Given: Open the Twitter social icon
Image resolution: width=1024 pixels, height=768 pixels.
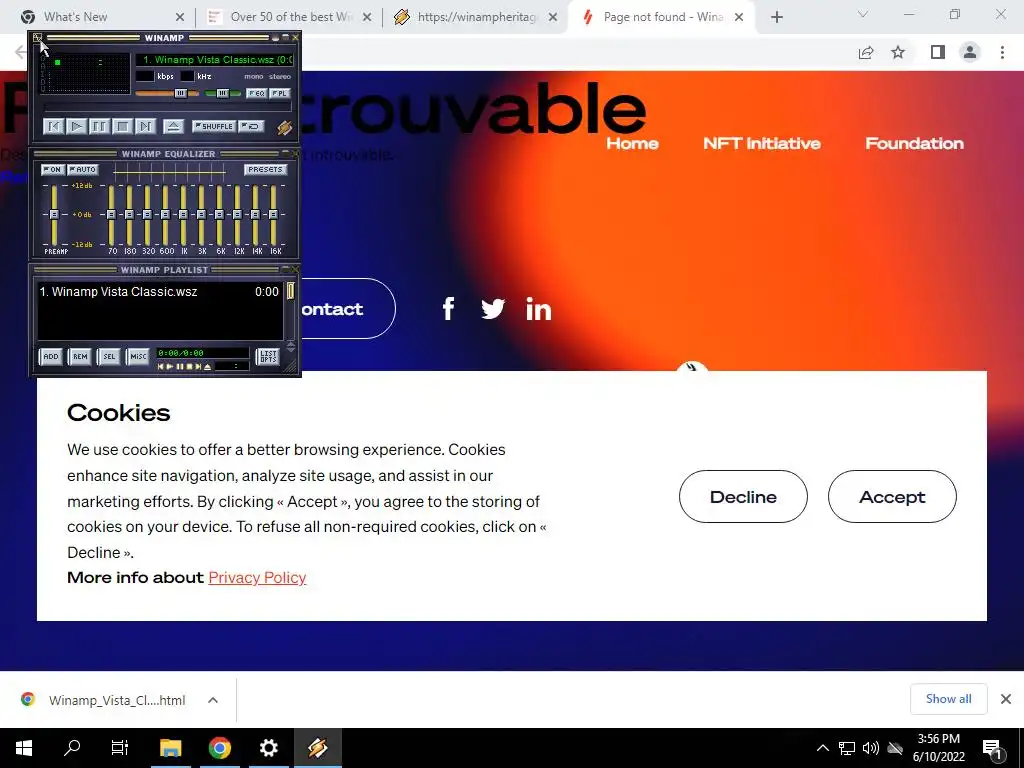Looking at the screenshot, I should pos(493,309).
